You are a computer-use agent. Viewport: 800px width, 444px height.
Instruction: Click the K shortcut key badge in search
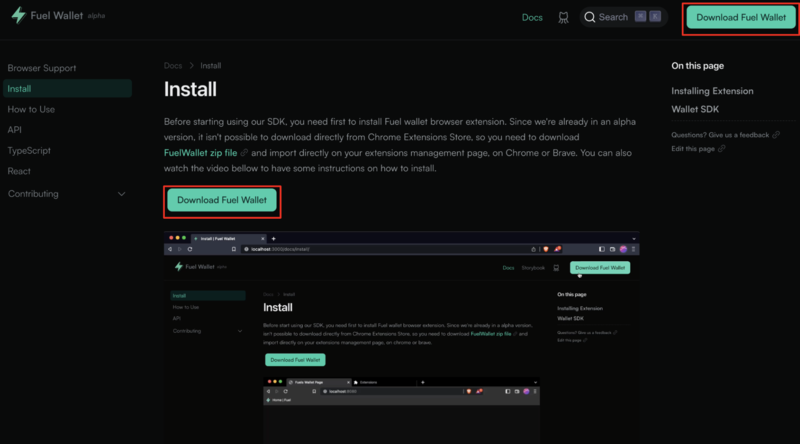(x=655, y=16)
